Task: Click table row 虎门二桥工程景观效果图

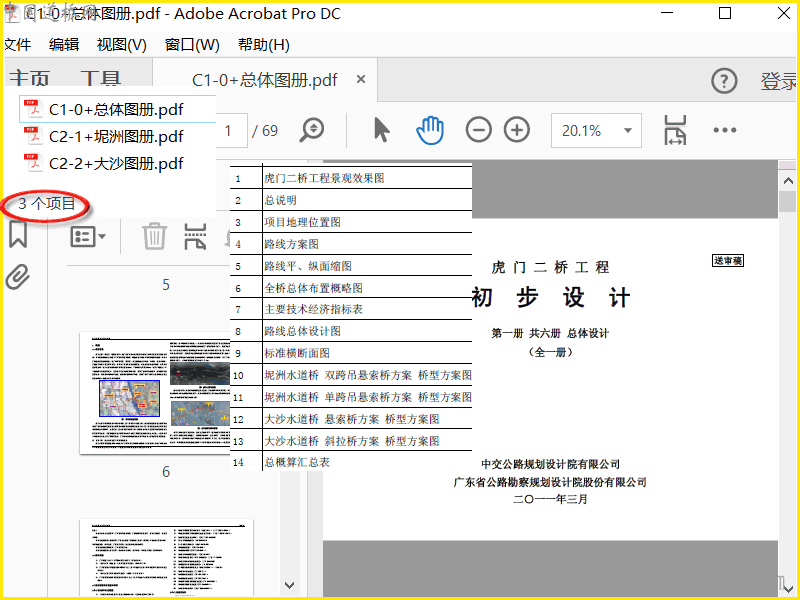Action: [x=351, y=178]
